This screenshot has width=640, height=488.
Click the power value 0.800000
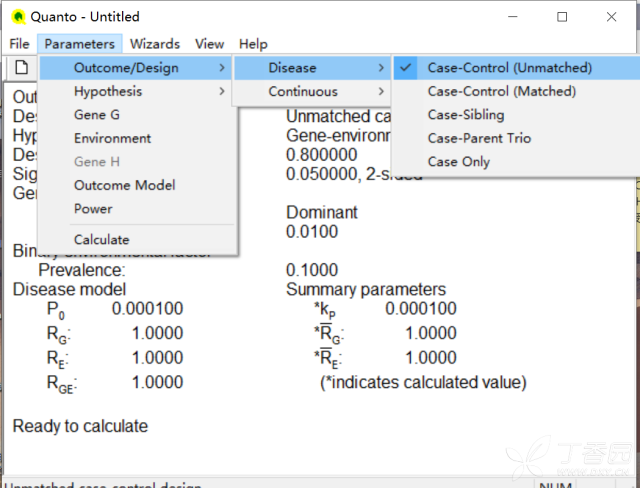(322, 155)
